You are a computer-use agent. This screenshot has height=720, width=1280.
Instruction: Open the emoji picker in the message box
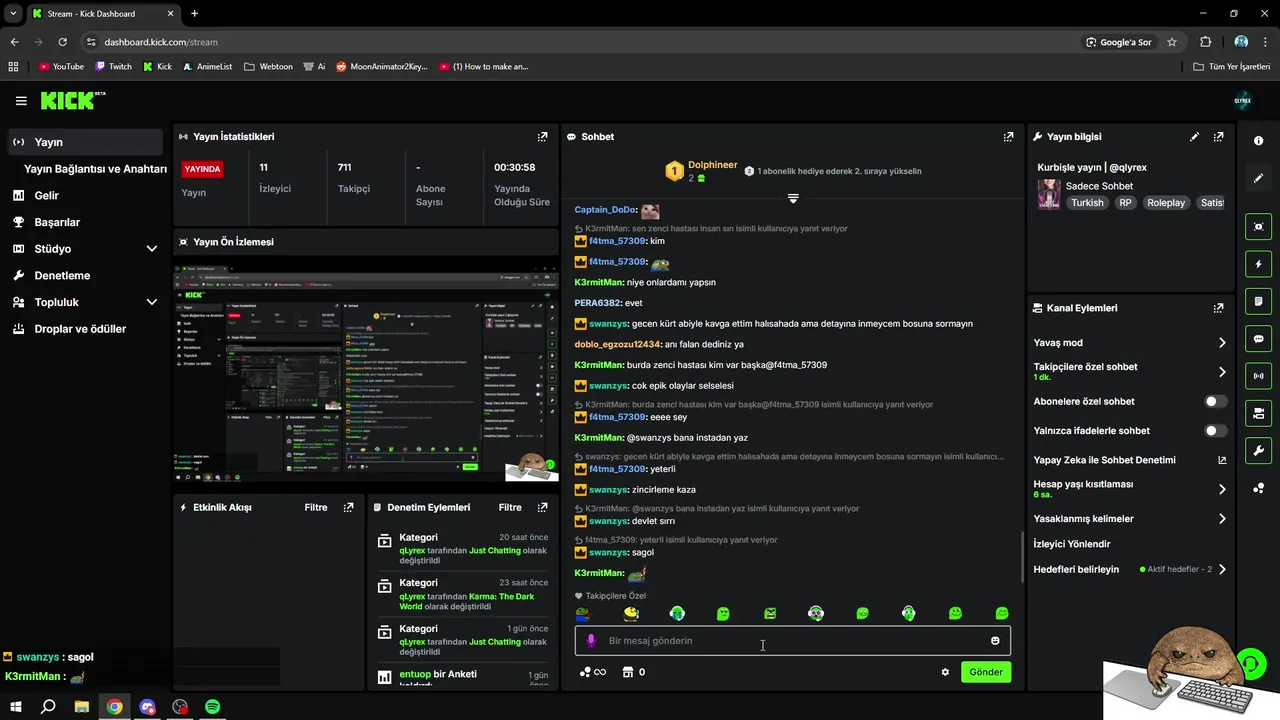(x=995, y=641)
